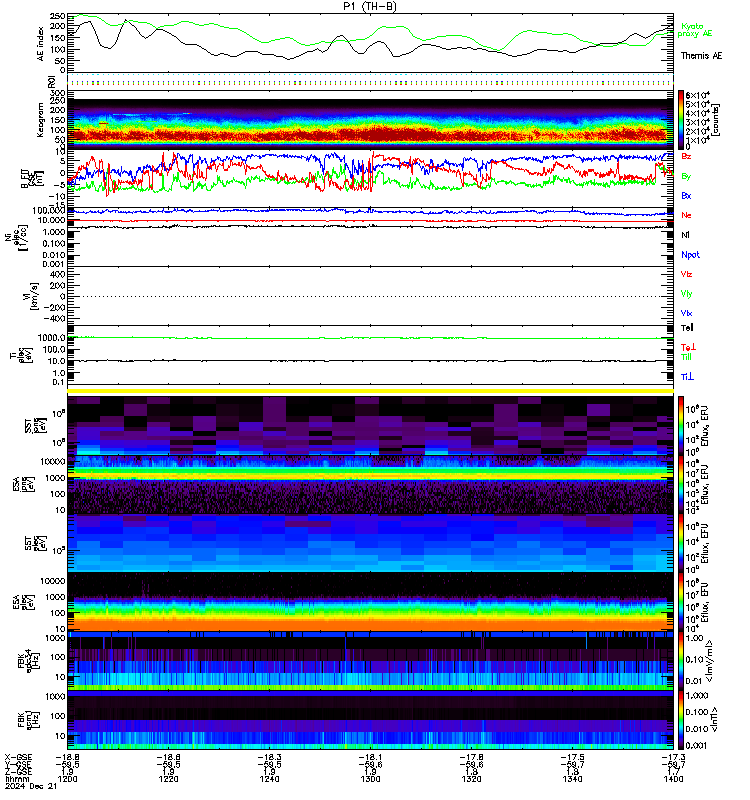750x800 pixels.
Task: Click the red Te⊥ legend label
Action: (x=688, y=347)
